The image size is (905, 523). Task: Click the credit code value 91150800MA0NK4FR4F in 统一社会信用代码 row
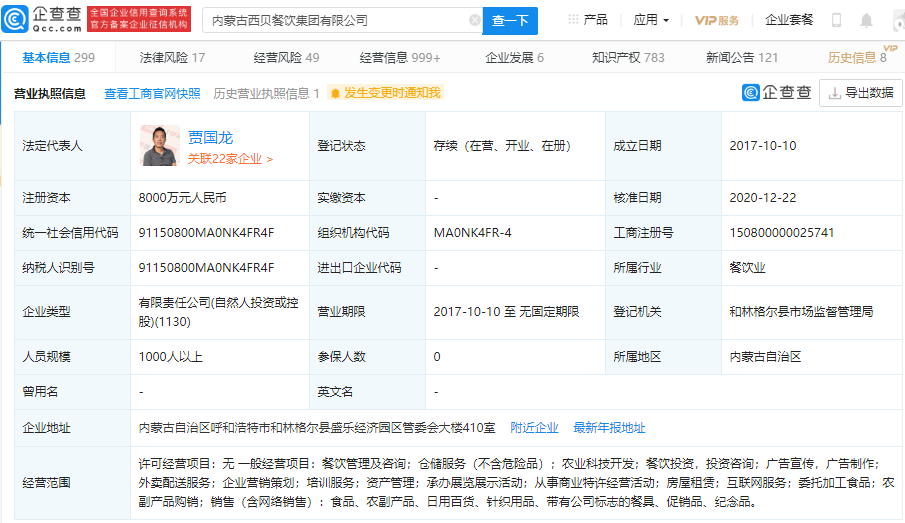tap(206, 233)
